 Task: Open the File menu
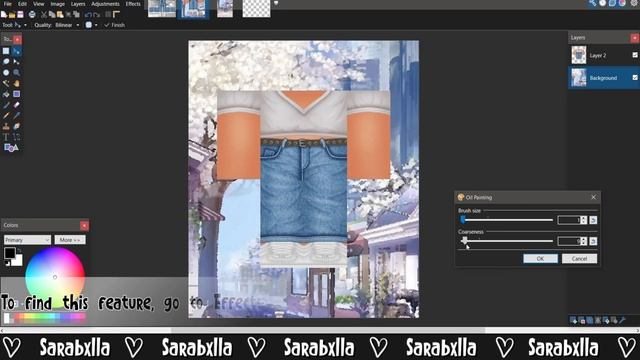[8, 4]
